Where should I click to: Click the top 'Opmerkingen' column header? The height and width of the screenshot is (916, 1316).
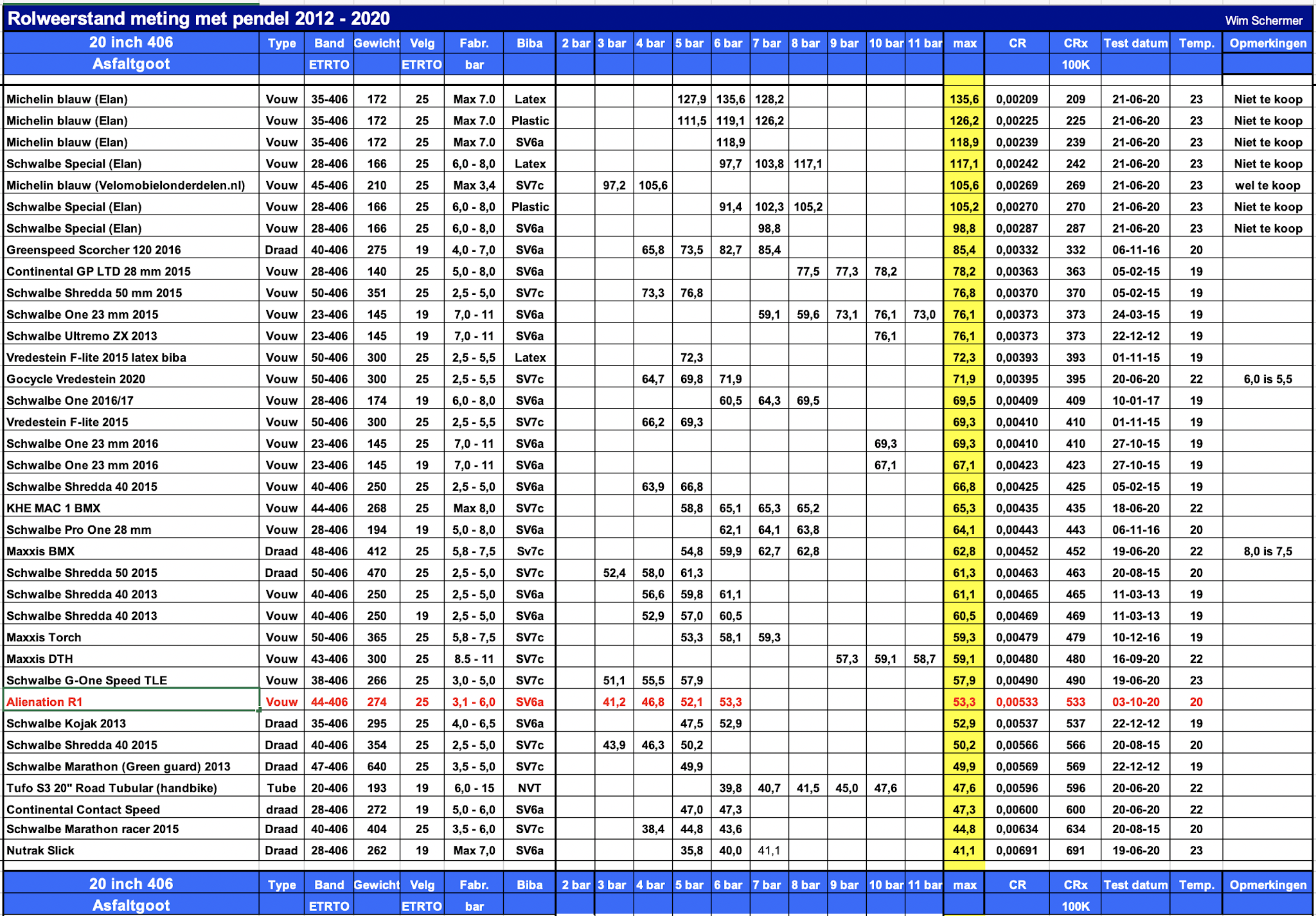coord(1267,43)
